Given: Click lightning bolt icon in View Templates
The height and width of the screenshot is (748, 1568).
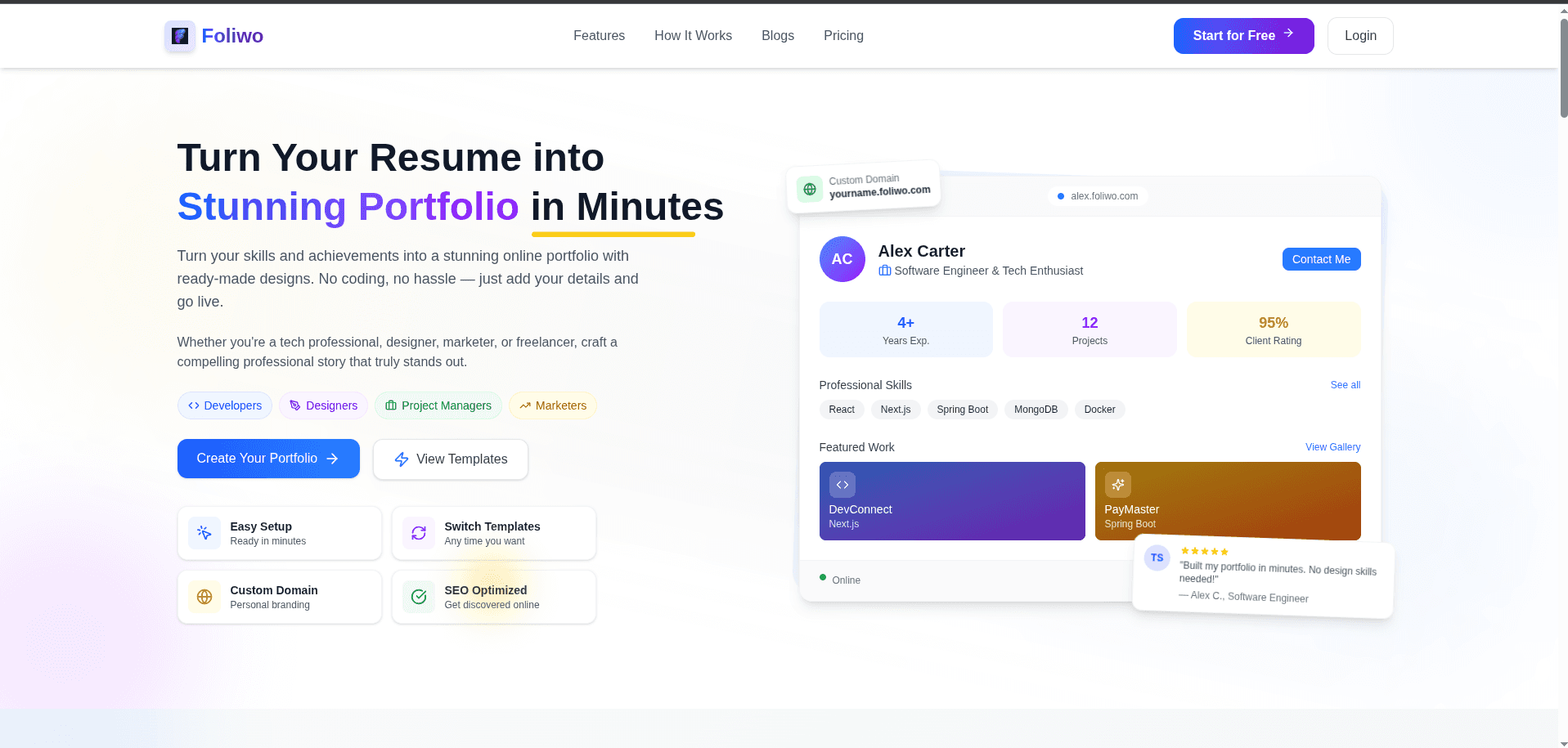Looking at the screenshot, I should pos(402,459).
